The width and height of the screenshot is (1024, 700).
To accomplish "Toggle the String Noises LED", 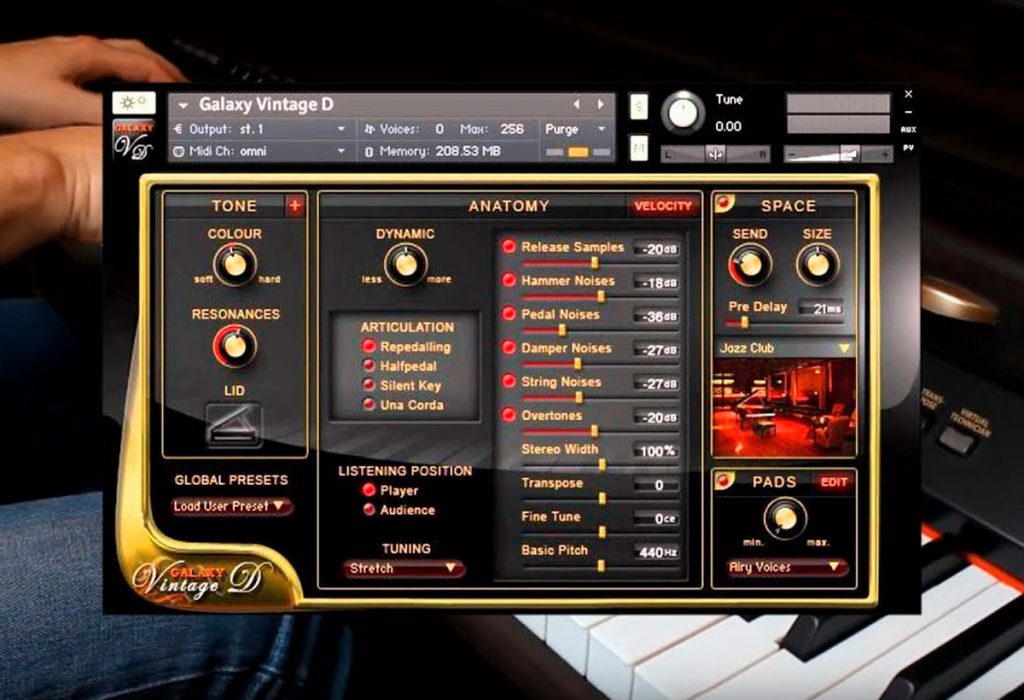I will 509,381.
